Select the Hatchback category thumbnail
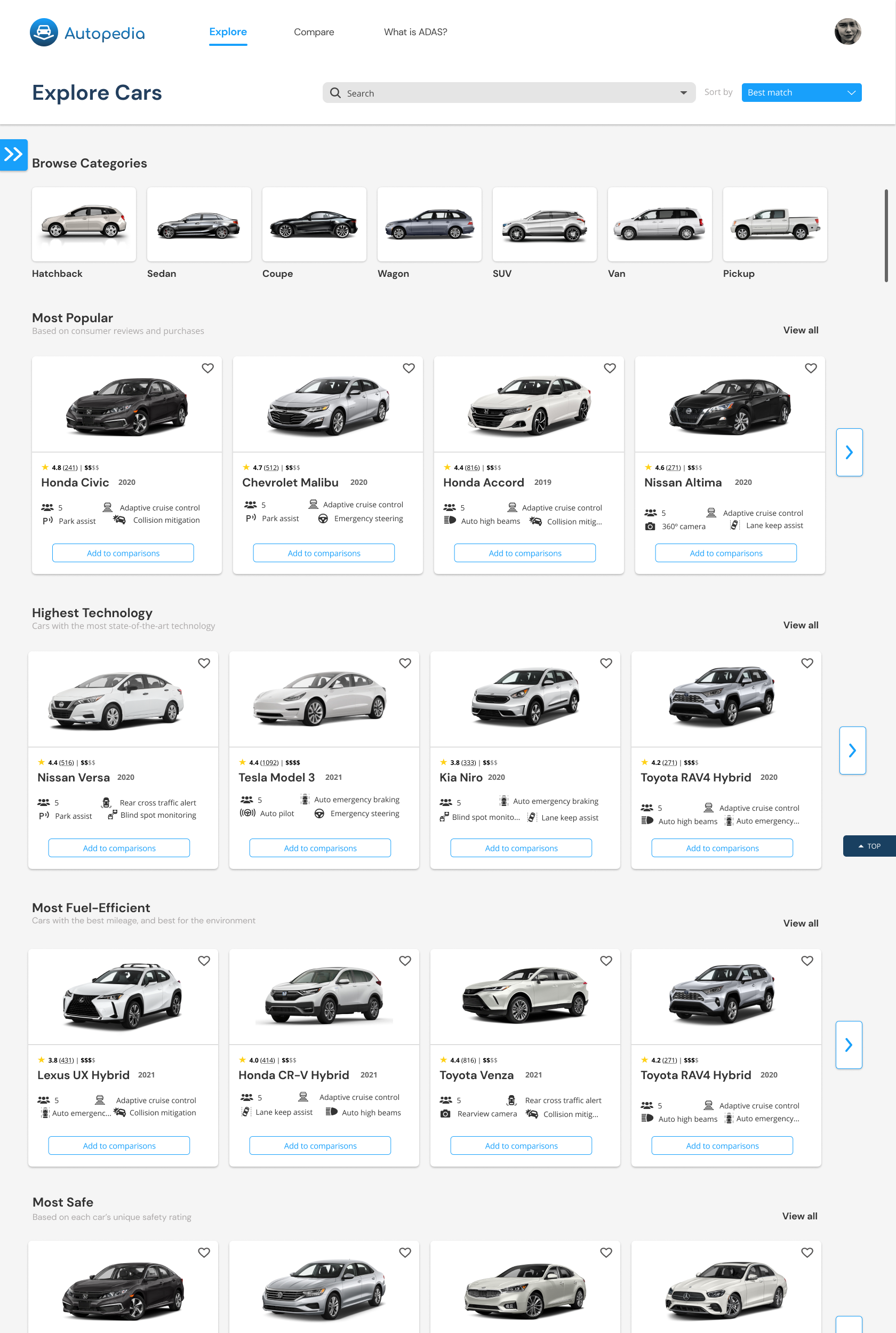Viewport: 896px width, 1333px height. tap(84, 225)
